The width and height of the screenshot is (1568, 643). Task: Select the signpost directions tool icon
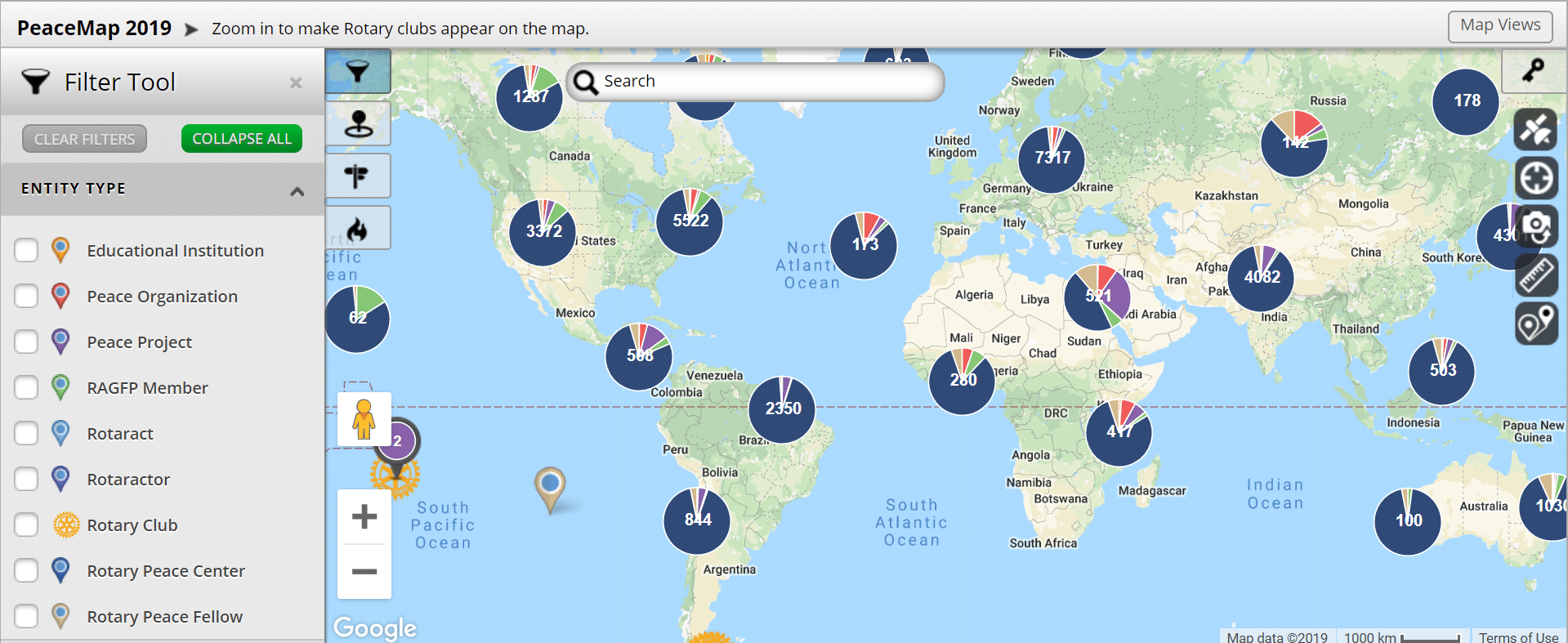[358, 176]
